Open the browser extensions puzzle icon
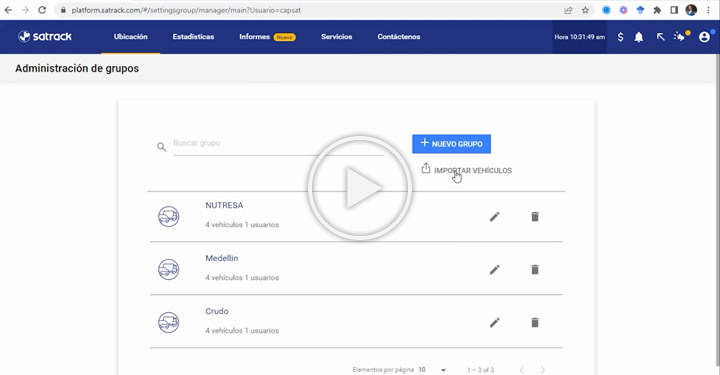 click(657, 10)
